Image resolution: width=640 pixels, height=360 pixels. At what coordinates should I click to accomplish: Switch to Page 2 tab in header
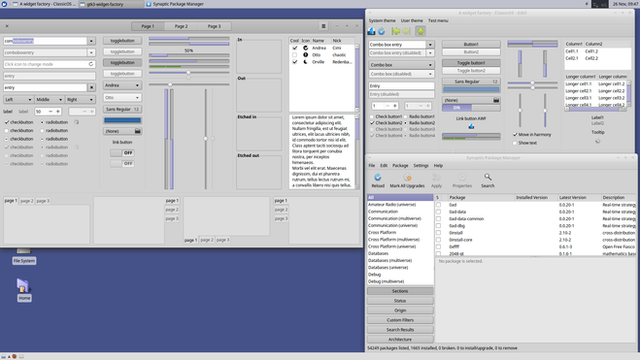click(x=181, y=26)
